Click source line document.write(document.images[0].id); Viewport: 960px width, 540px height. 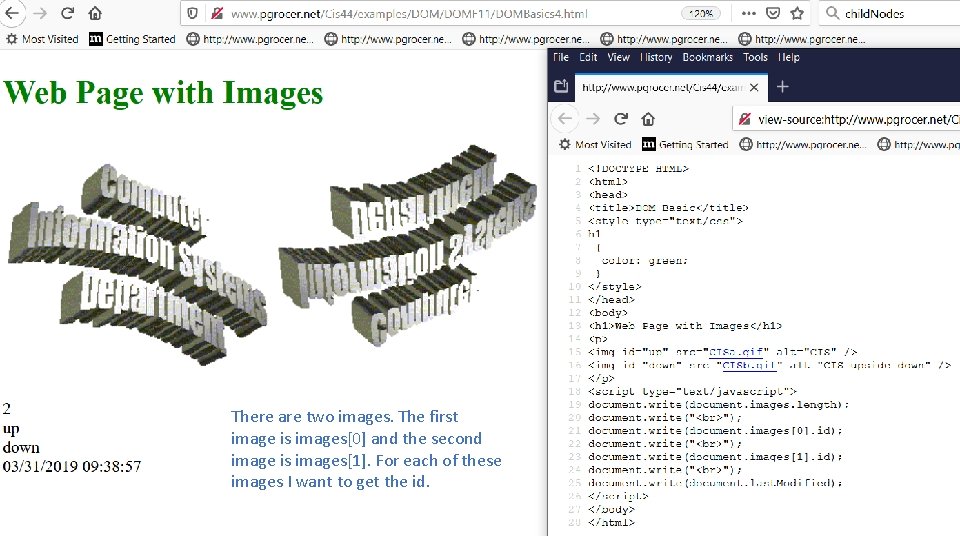[715, 431]
